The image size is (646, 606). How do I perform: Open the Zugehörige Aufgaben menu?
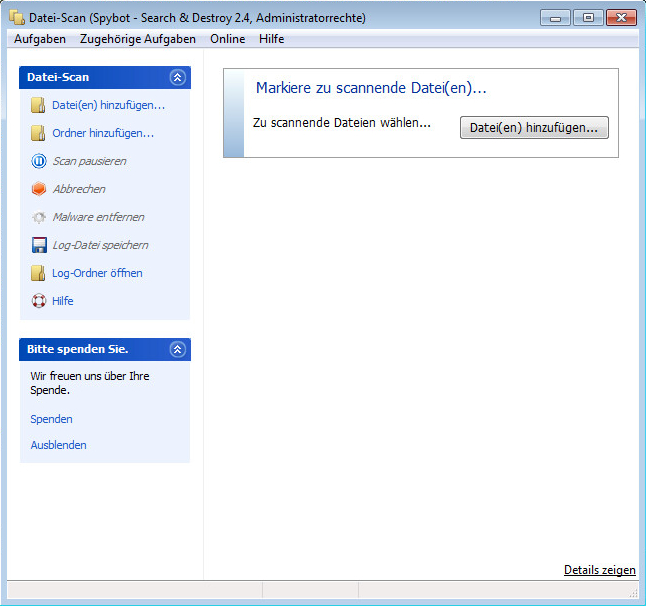coord(138,39)
